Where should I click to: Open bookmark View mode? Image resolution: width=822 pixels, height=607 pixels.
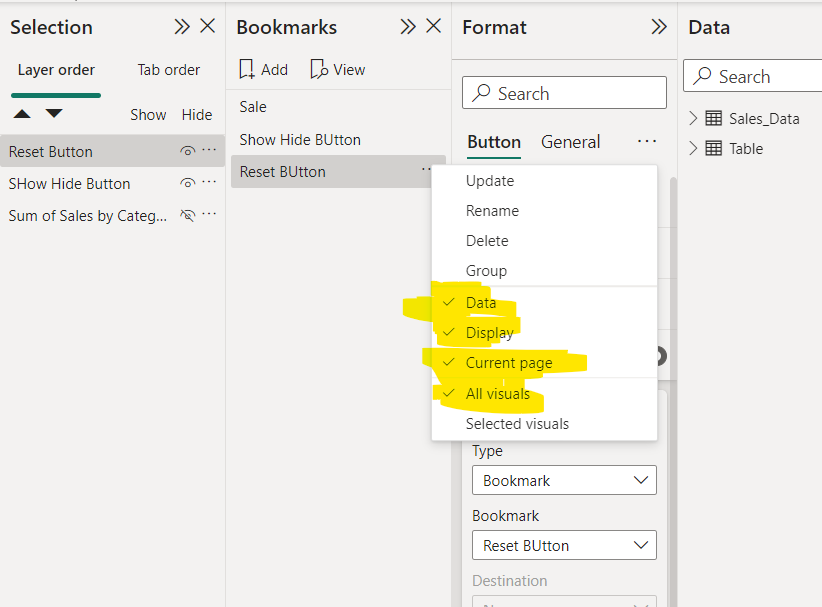(338, 70)
